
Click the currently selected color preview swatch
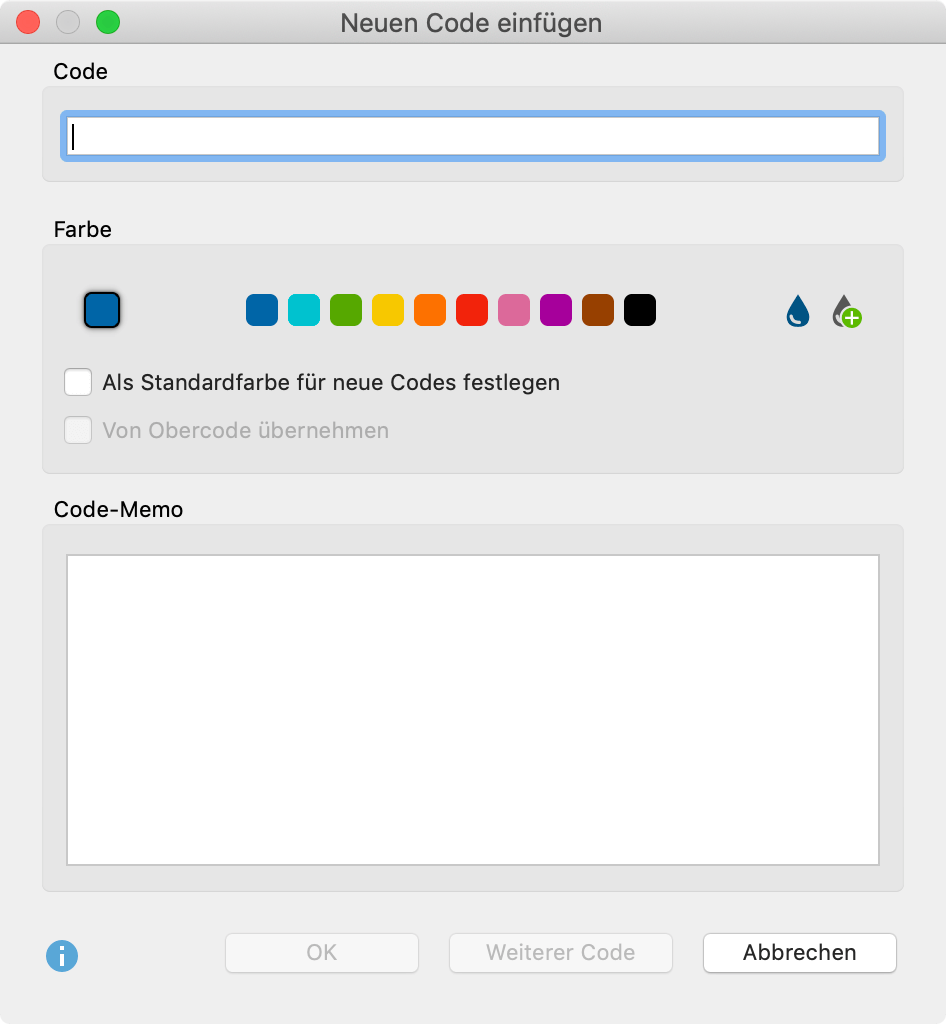pos(102,310)
